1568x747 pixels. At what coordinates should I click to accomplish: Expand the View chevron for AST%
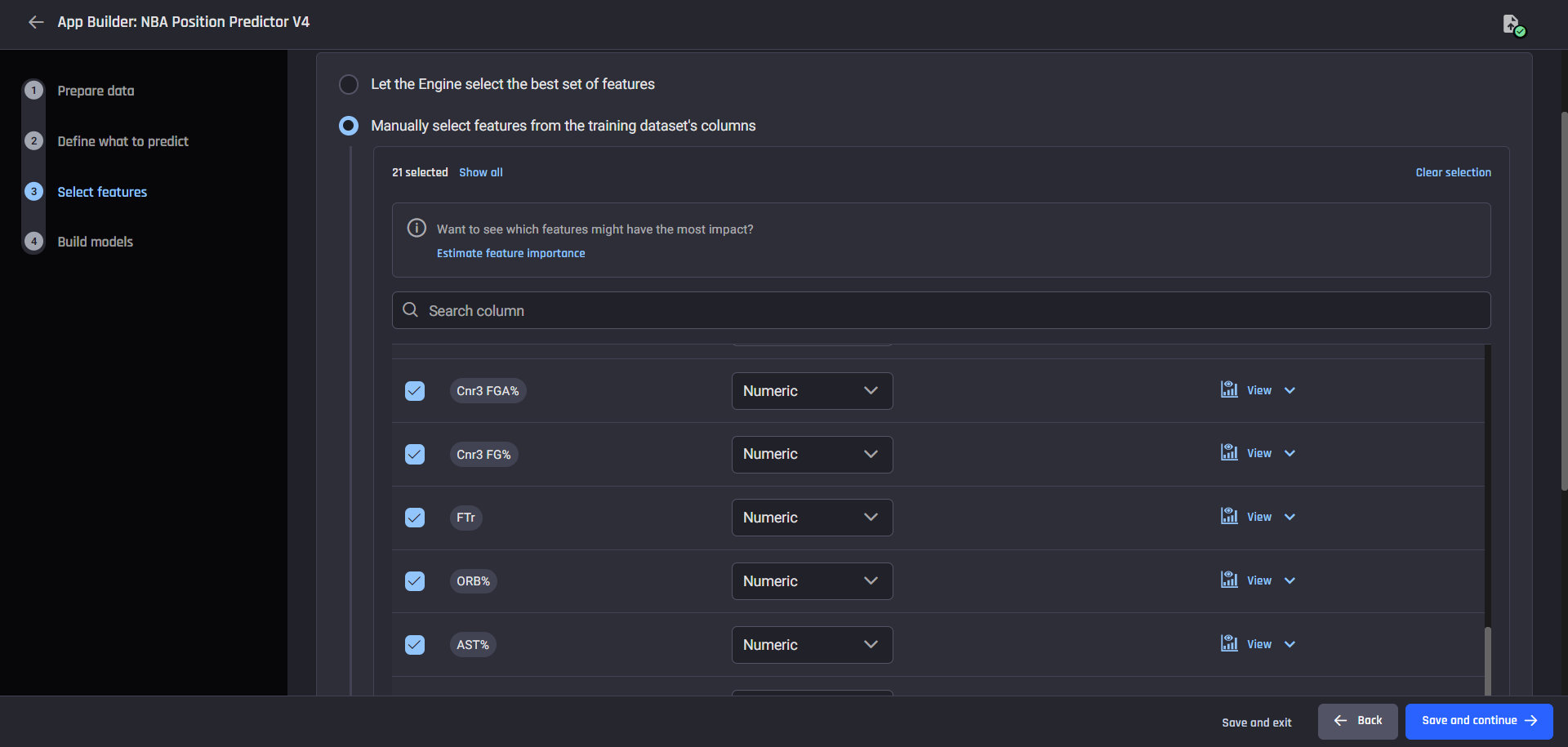(x=1290, y=644)
